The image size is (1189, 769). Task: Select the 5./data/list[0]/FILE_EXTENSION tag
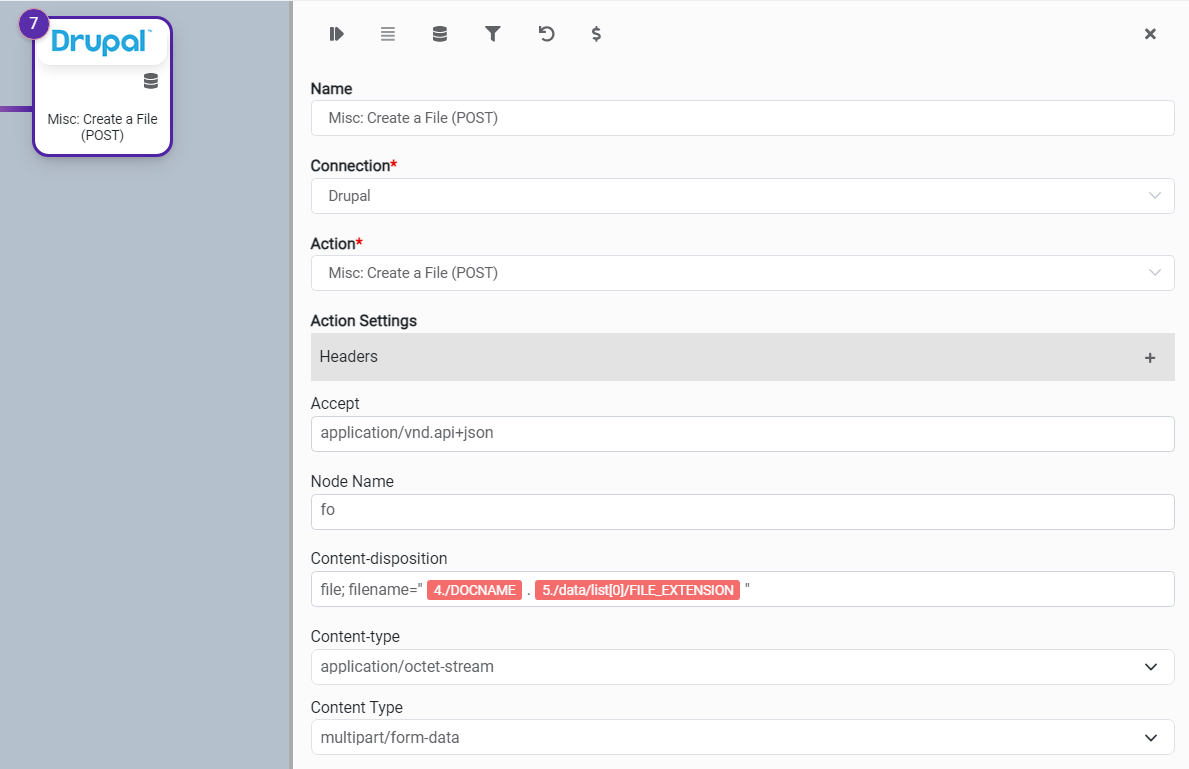tap(637, 590)
